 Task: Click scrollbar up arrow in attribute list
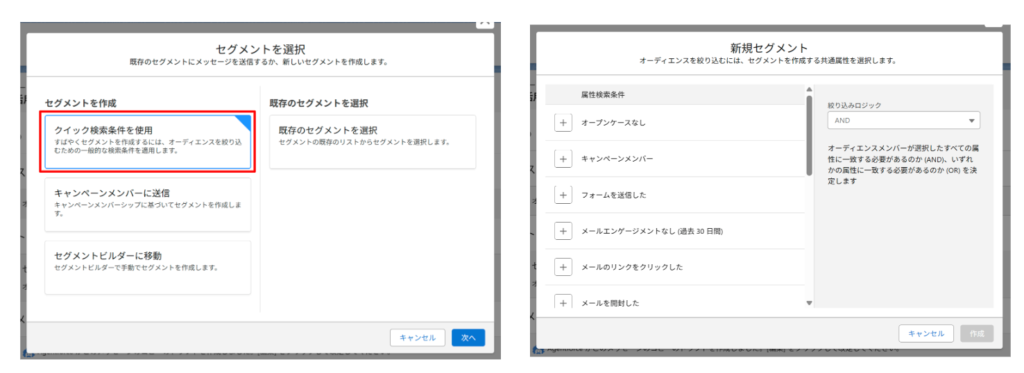click(x=809, y=89)
